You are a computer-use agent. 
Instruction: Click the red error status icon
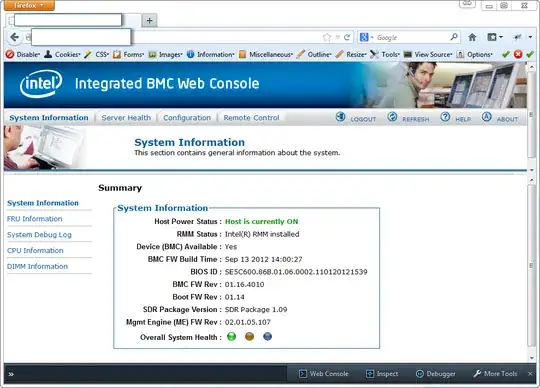pyautogui.click(x=518, y=54)
